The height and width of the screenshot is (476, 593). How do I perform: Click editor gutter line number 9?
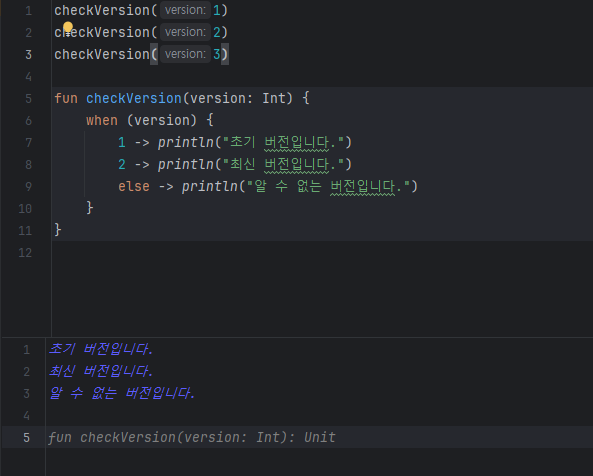(28, 186)
